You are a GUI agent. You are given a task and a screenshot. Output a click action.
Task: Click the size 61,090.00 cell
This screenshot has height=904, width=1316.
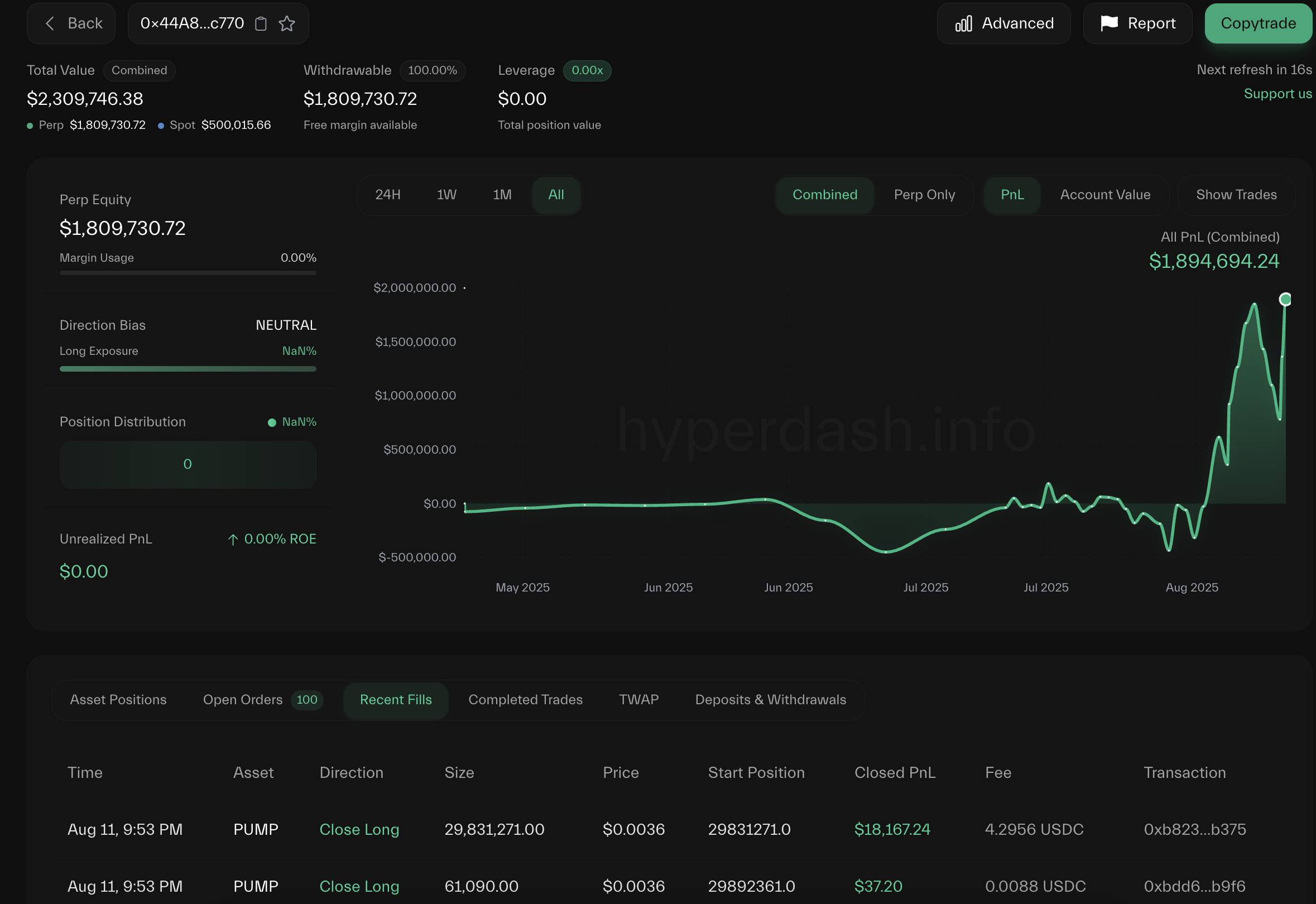click(x=481, y=887)
